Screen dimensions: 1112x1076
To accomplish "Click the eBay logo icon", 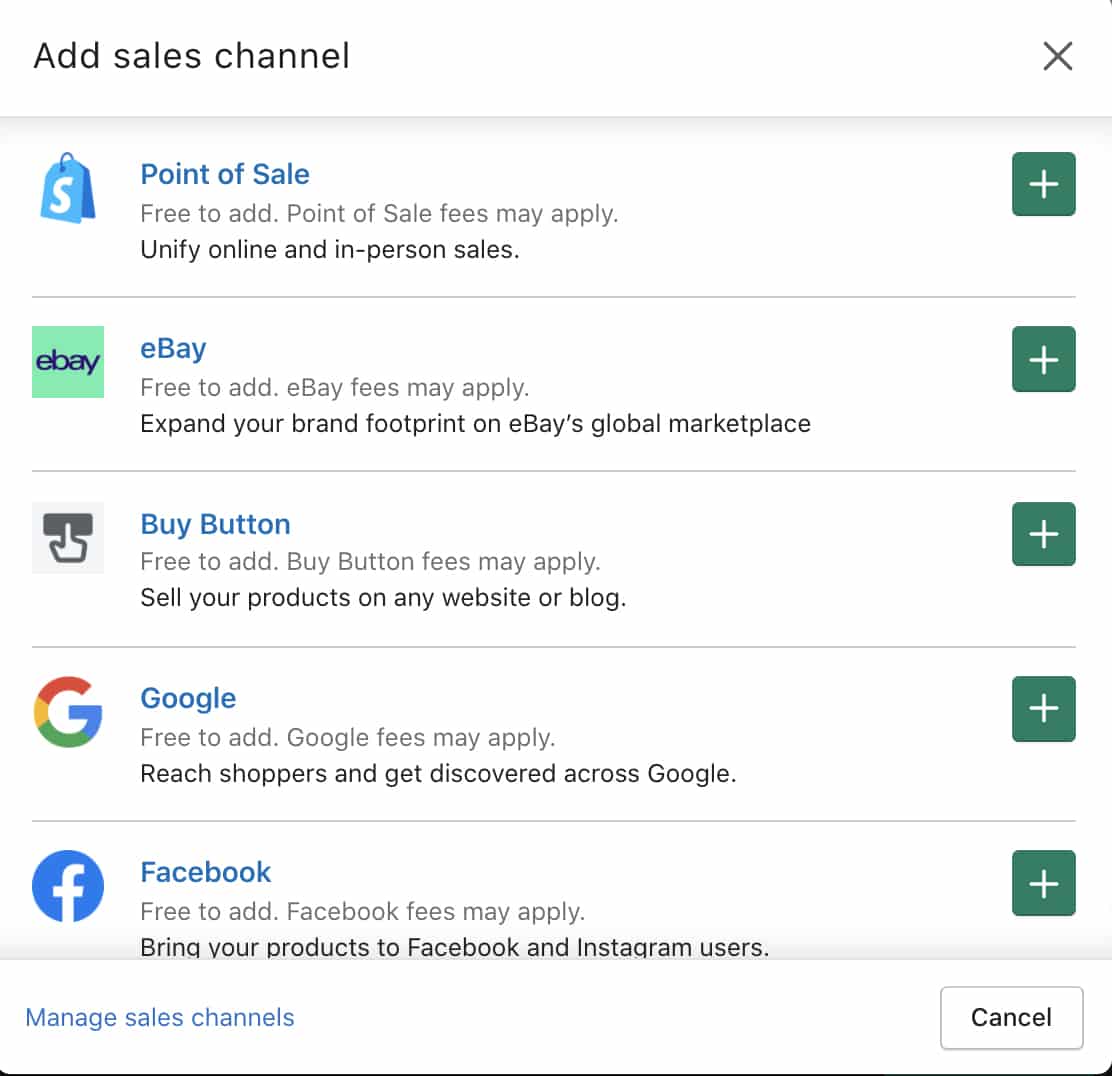I will tap(68, 362).
